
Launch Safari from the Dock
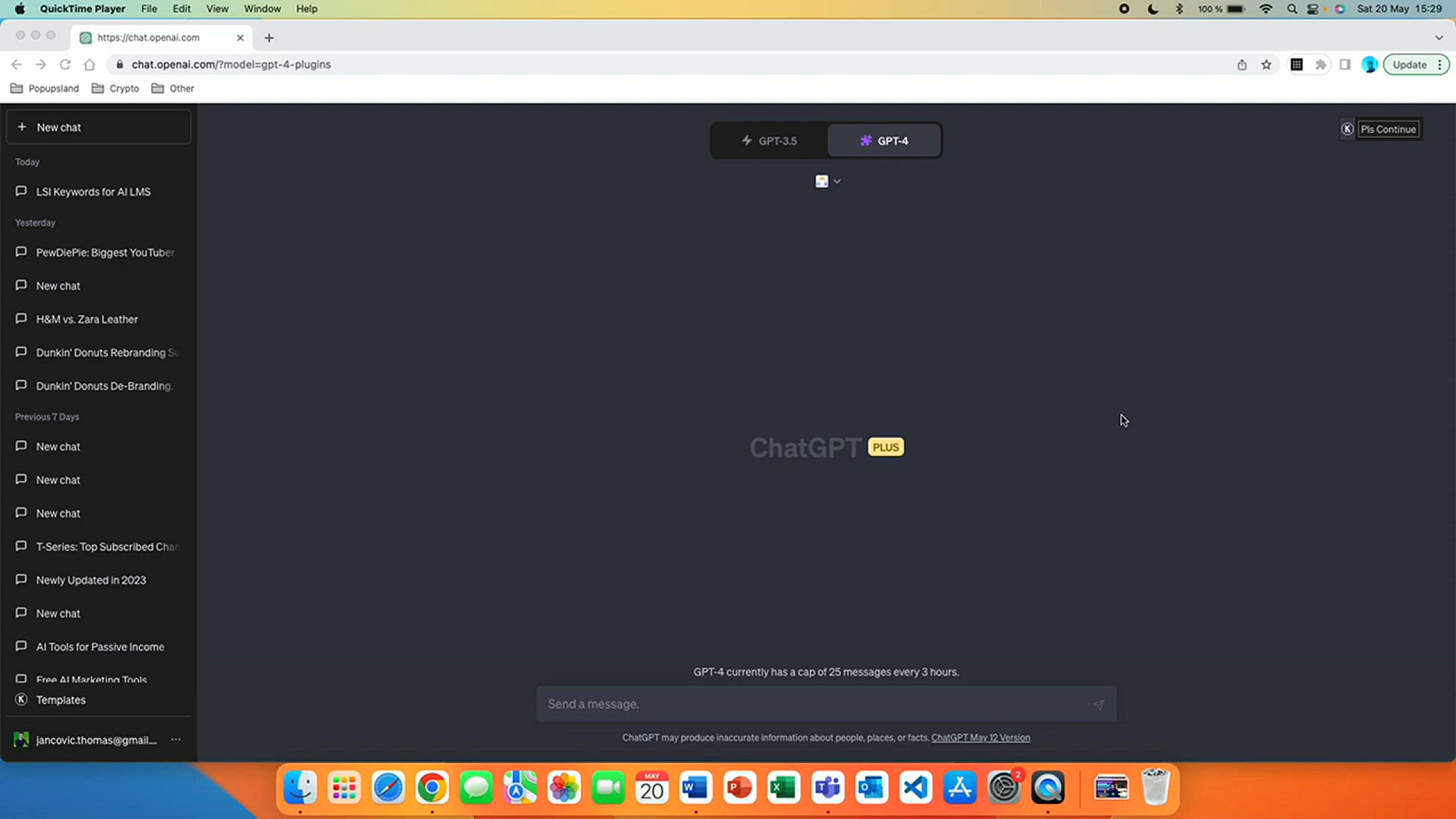388,788
